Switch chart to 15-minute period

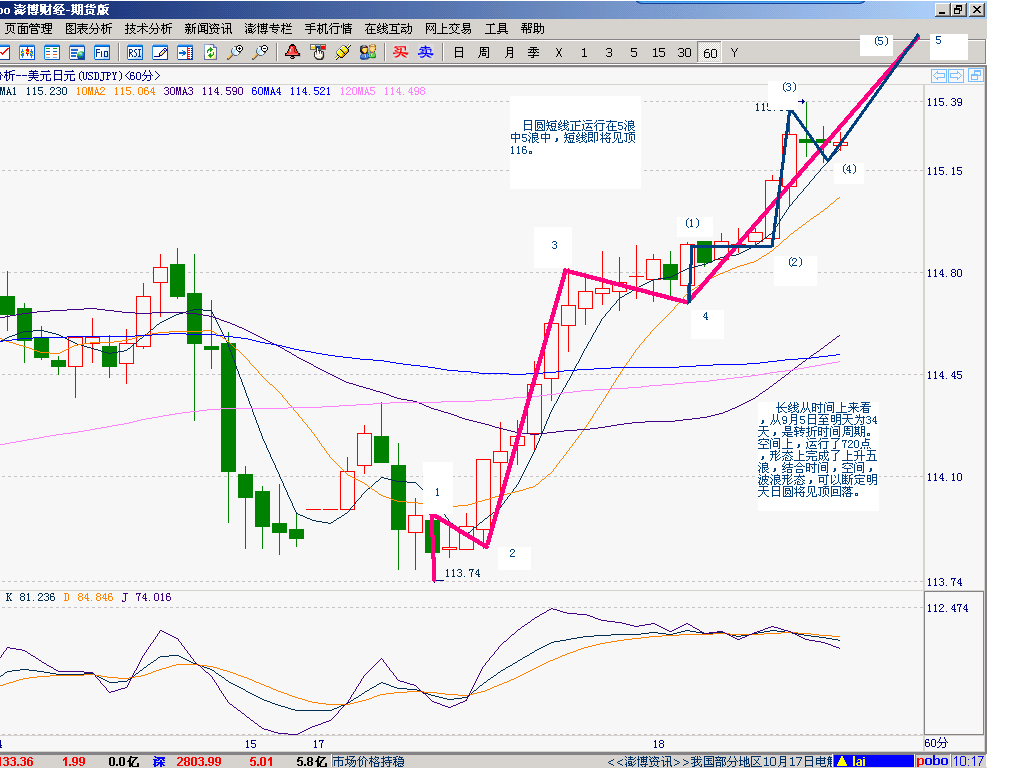(x=659, y=52)
